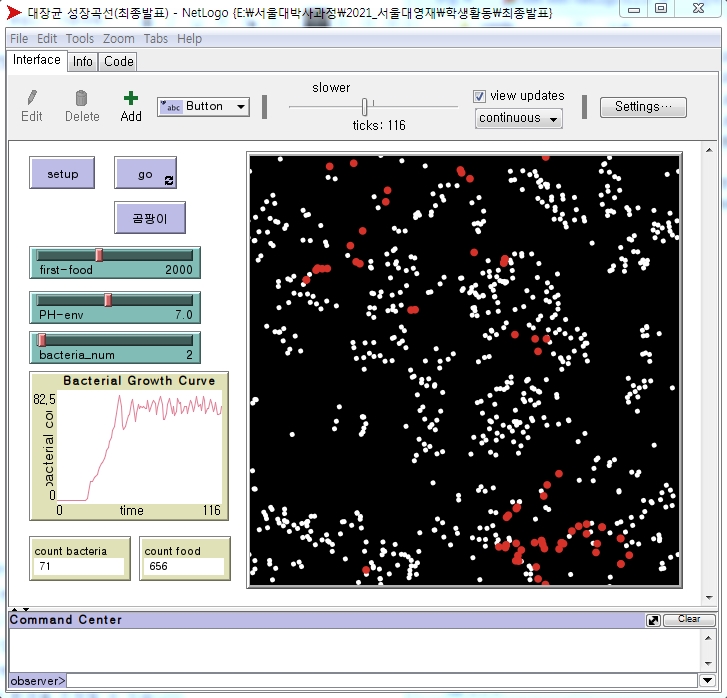
Task: Click the count bacteria monitor value 71
Action: tap(79, 566)
